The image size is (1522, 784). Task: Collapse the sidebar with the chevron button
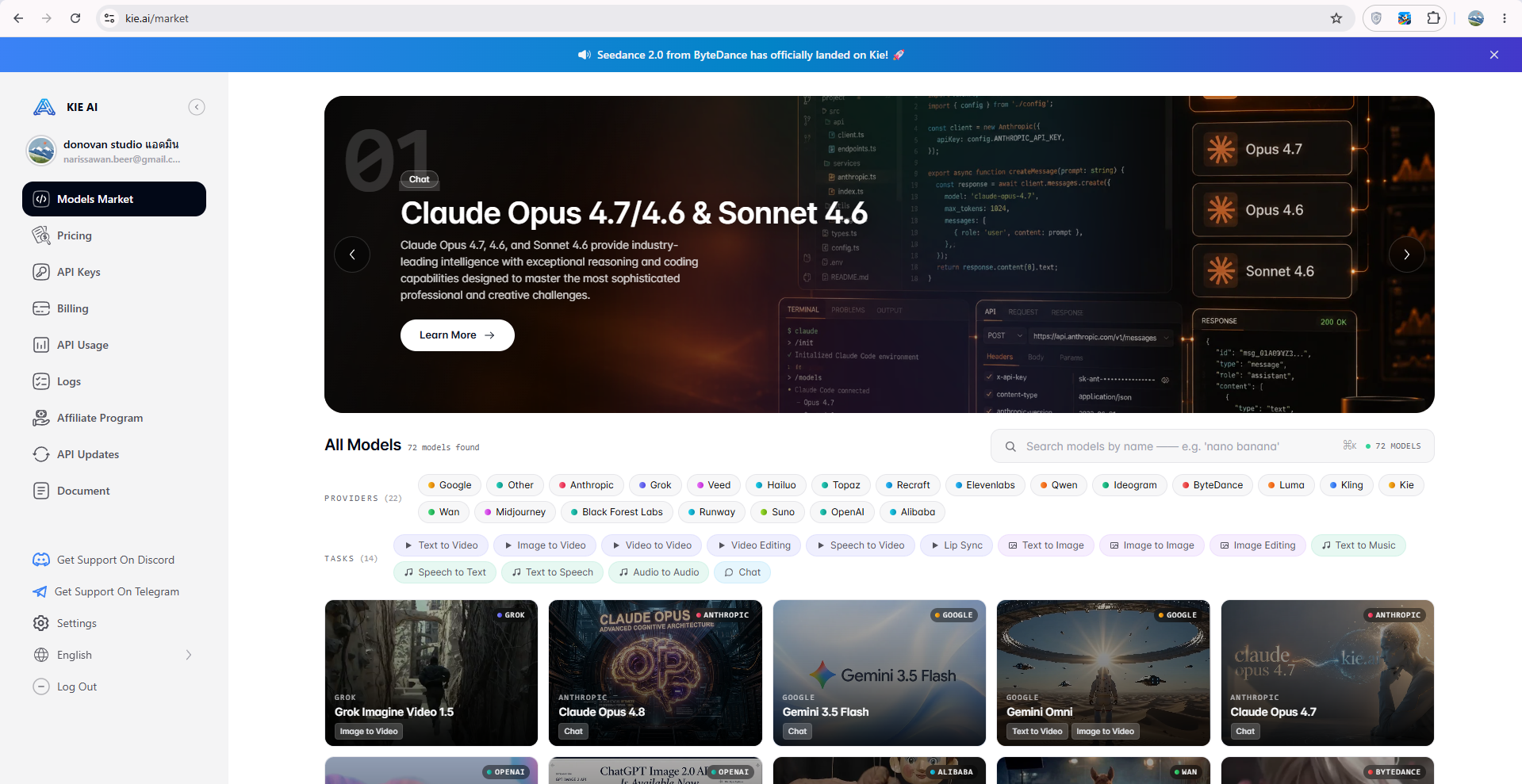pos(197,107)
